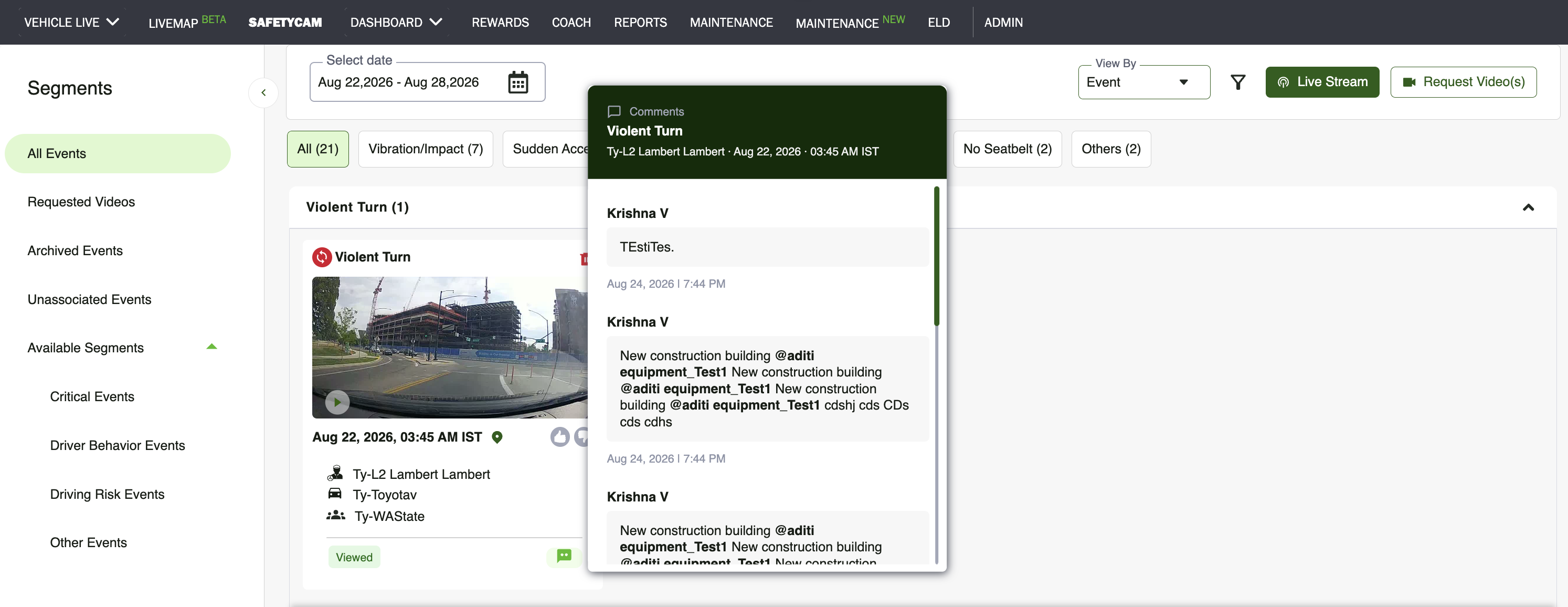Start a Live Stream
The image size is (1568, 607).
(x=1322, y=82)
